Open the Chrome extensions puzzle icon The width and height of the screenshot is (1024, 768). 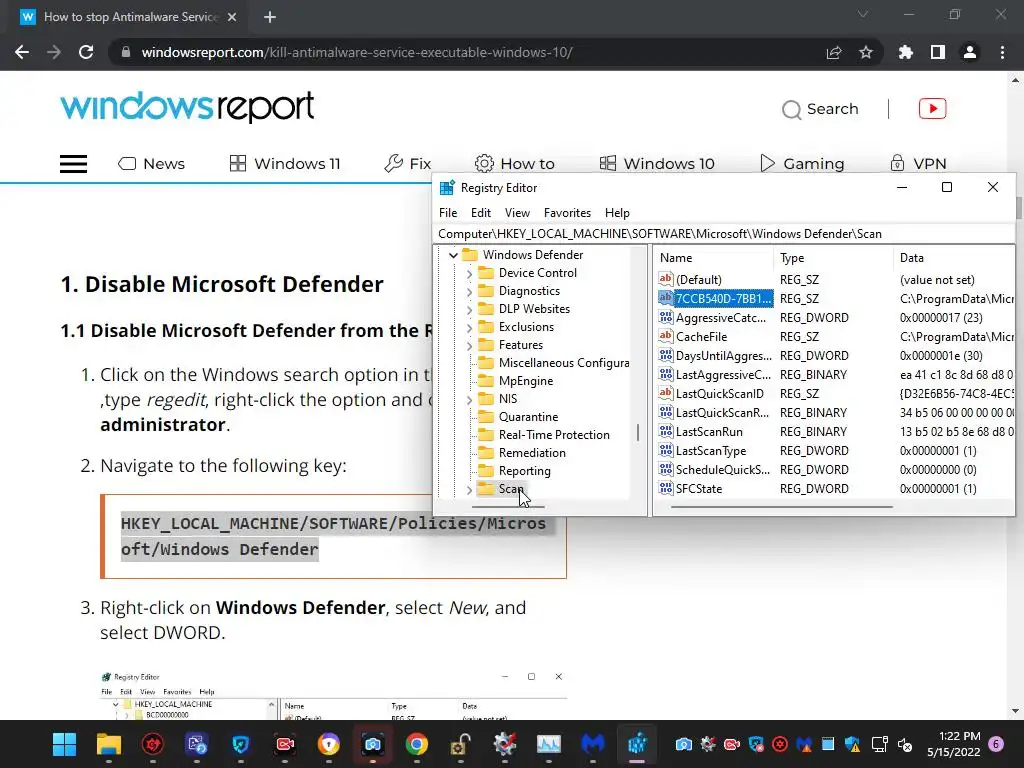[906, 52]
